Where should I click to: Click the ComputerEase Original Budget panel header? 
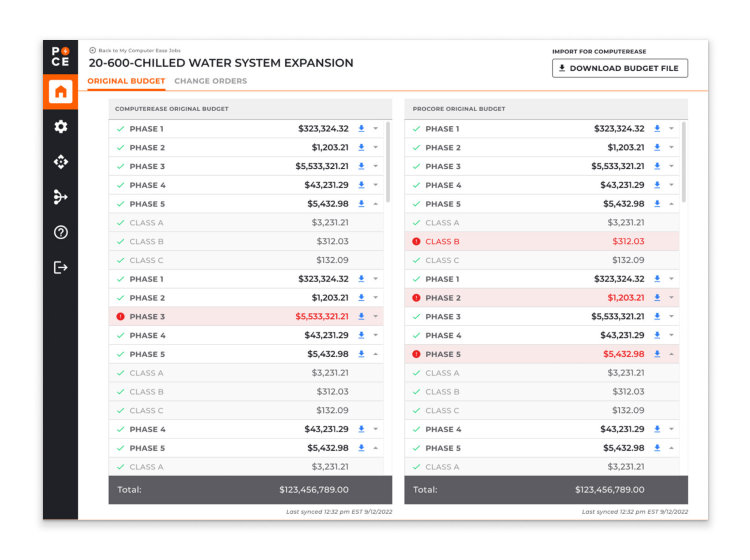pyautogui.click(x=250, y=109)
